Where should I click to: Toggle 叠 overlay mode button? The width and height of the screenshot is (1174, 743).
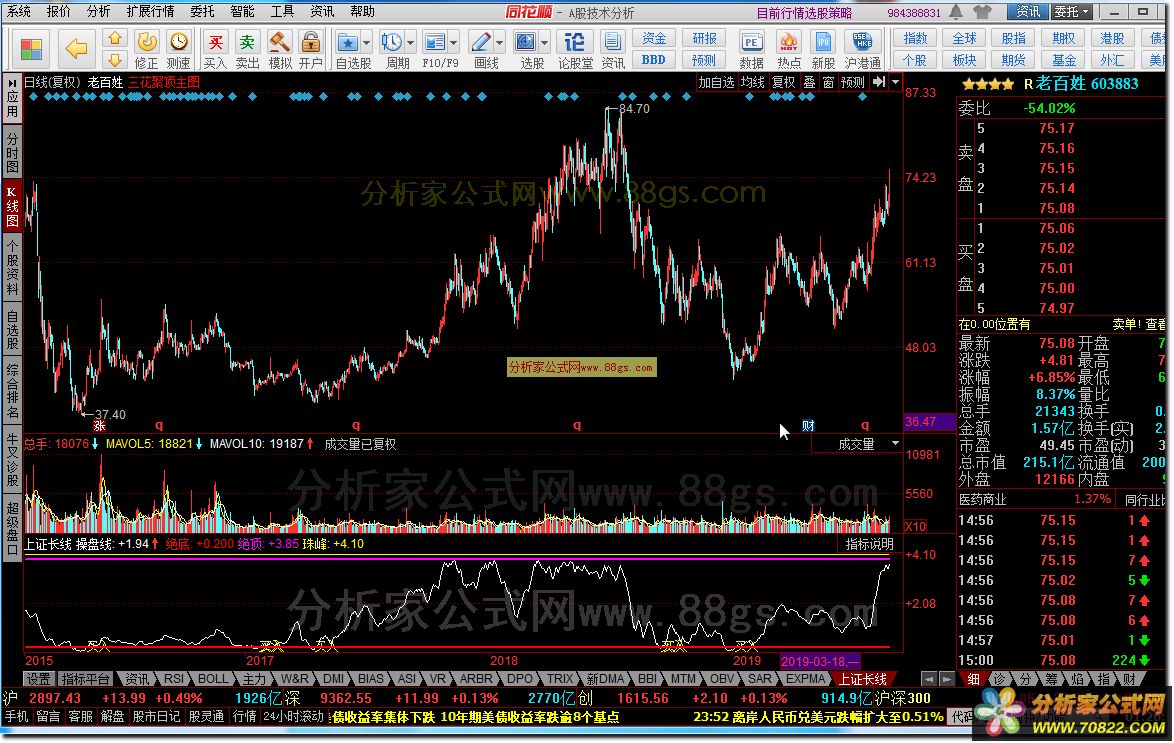(x=809, y=82)
